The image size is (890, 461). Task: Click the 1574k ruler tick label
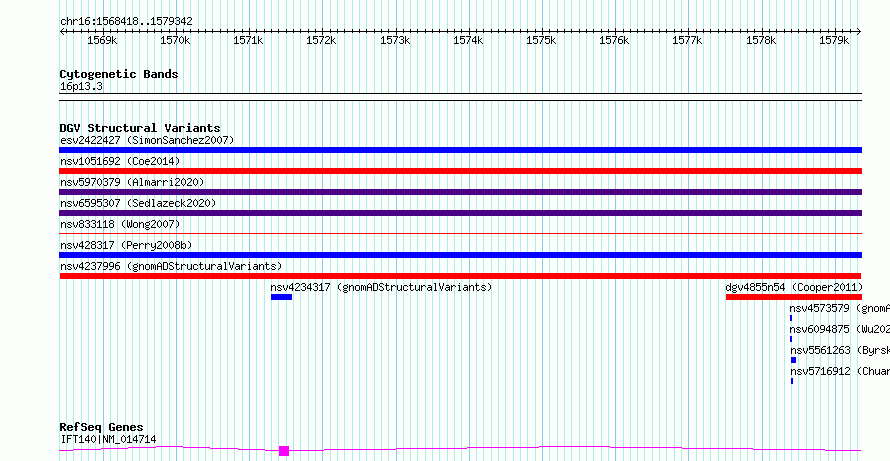pos(468,40)
